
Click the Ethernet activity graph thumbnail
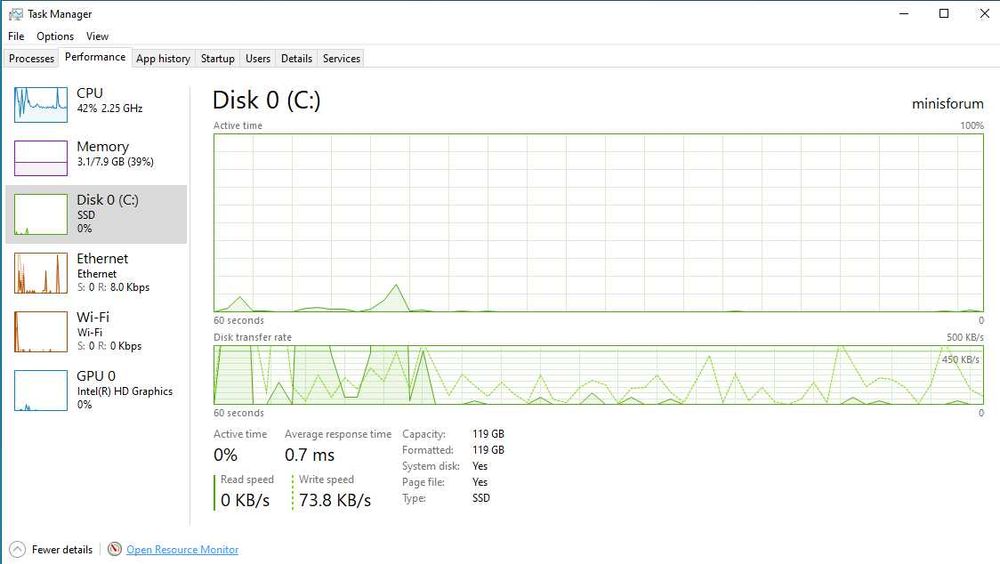[x=41, y=273]
